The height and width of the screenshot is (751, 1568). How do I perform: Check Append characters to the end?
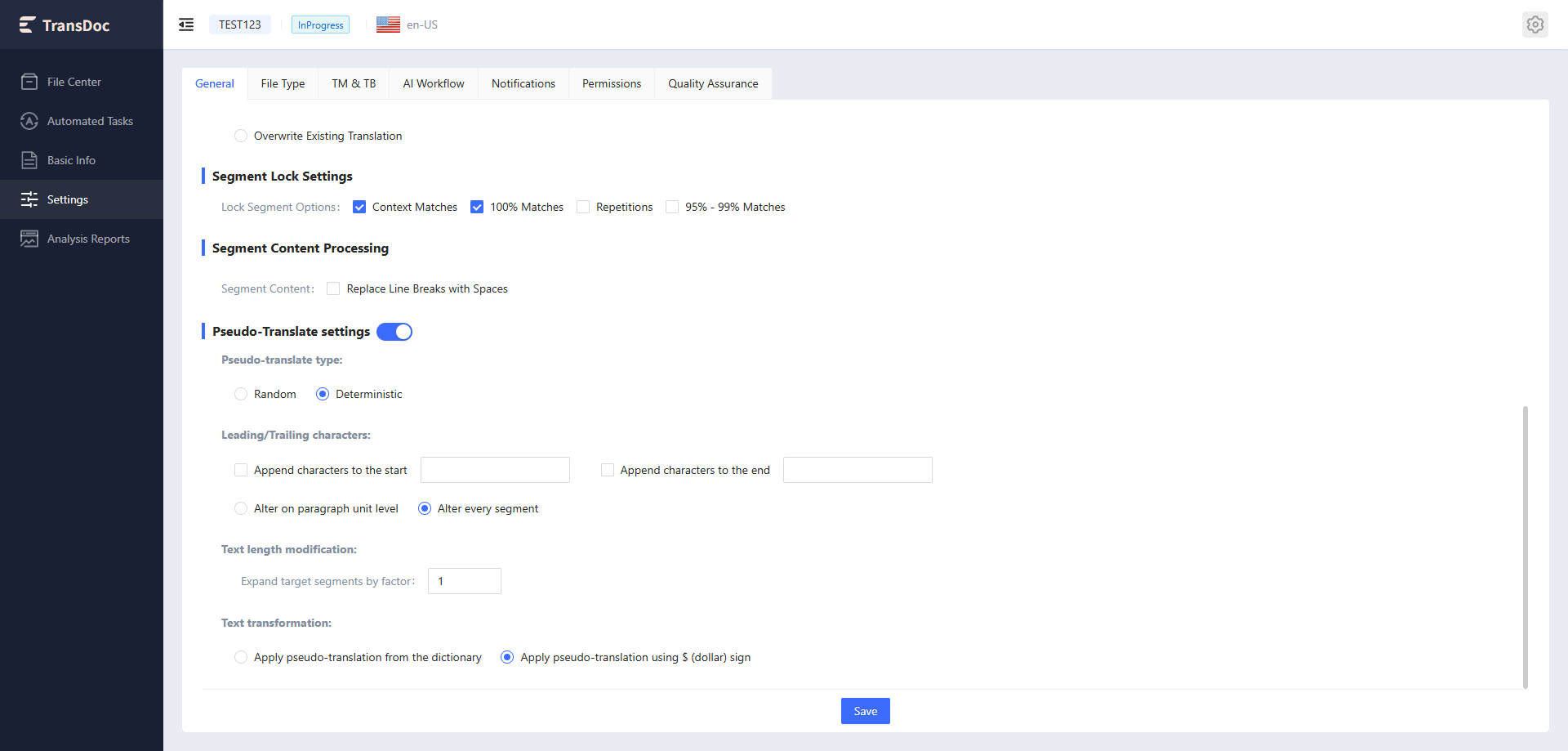click(608, 470)
